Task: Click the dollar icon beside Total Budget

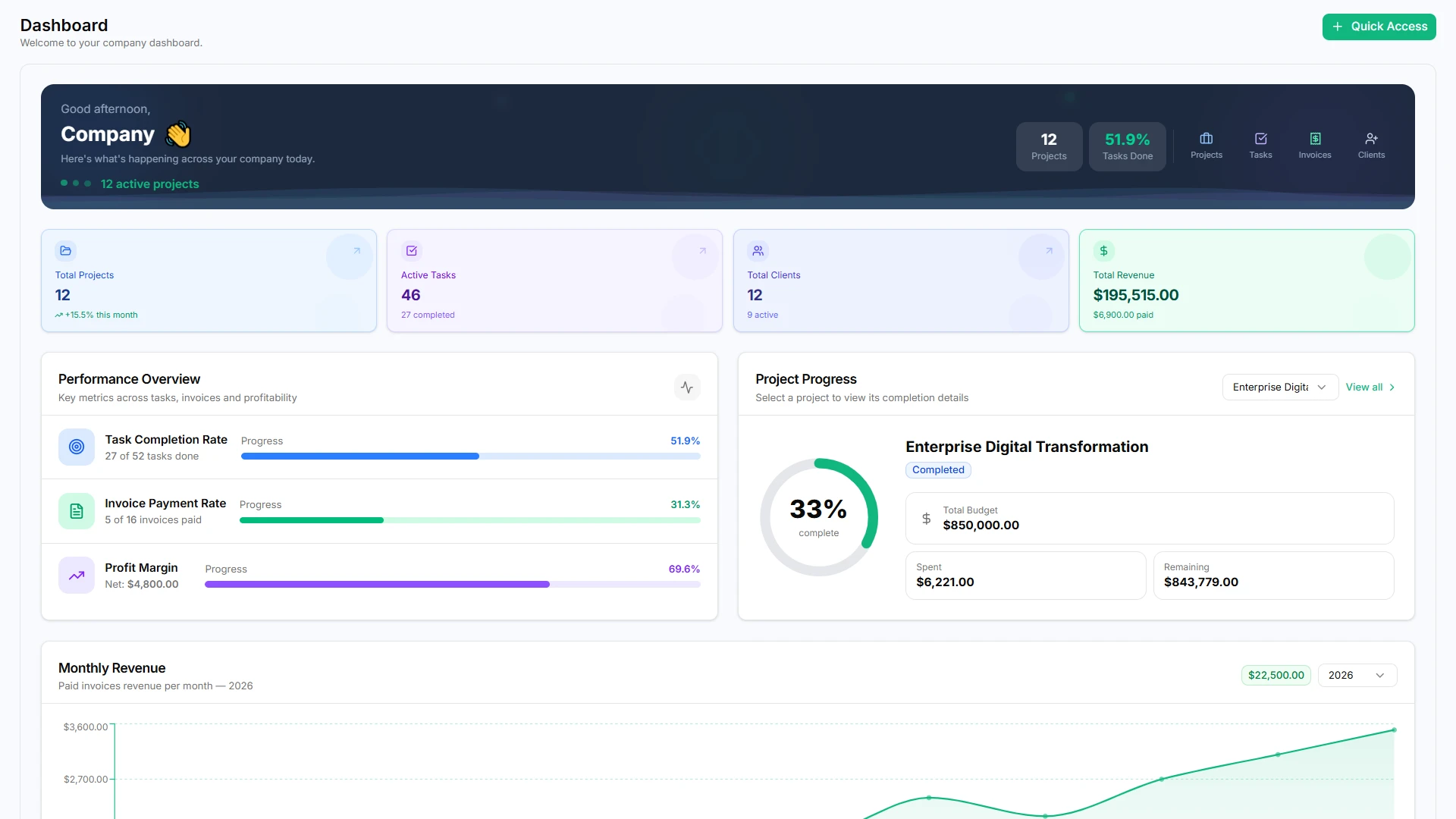Action: (x=926, y=519)
